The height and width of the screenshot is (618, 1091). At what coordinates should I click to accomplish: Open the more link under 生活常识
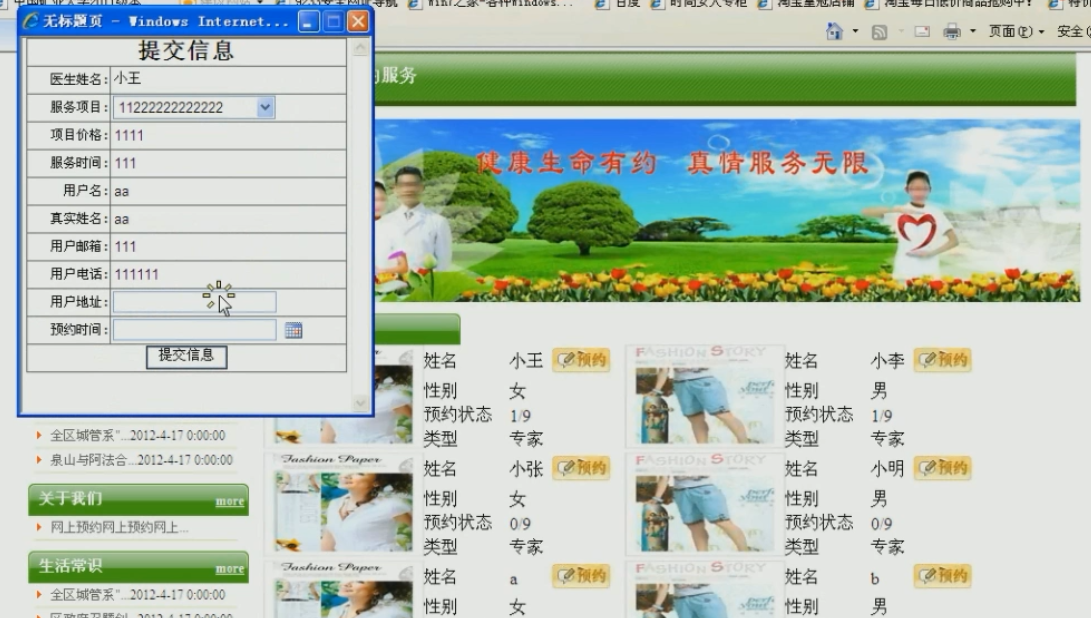(x=230, y=569)
